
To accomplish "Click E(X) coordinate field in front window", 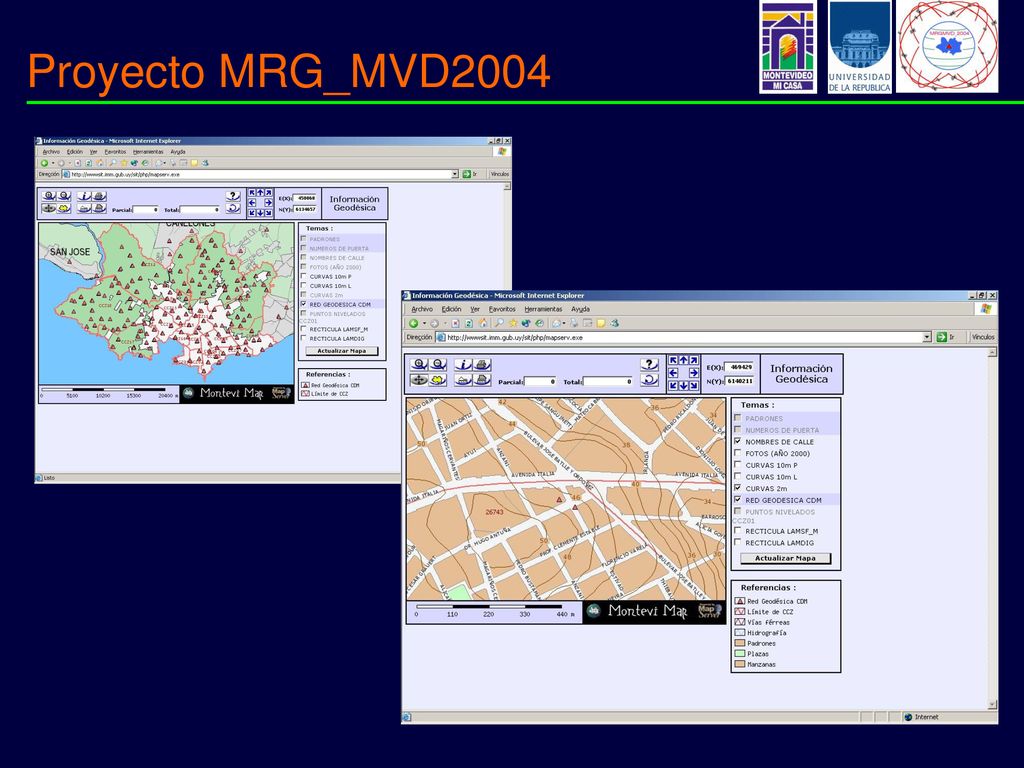I will tap(739, 367).
